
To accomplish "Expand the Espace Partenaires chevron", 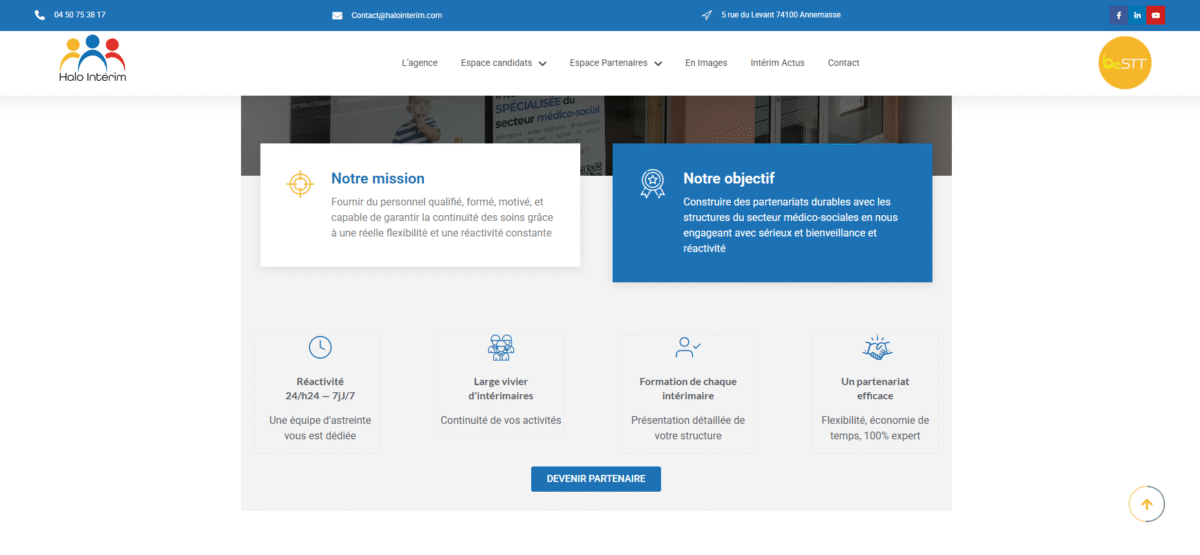I will point(658,63).
